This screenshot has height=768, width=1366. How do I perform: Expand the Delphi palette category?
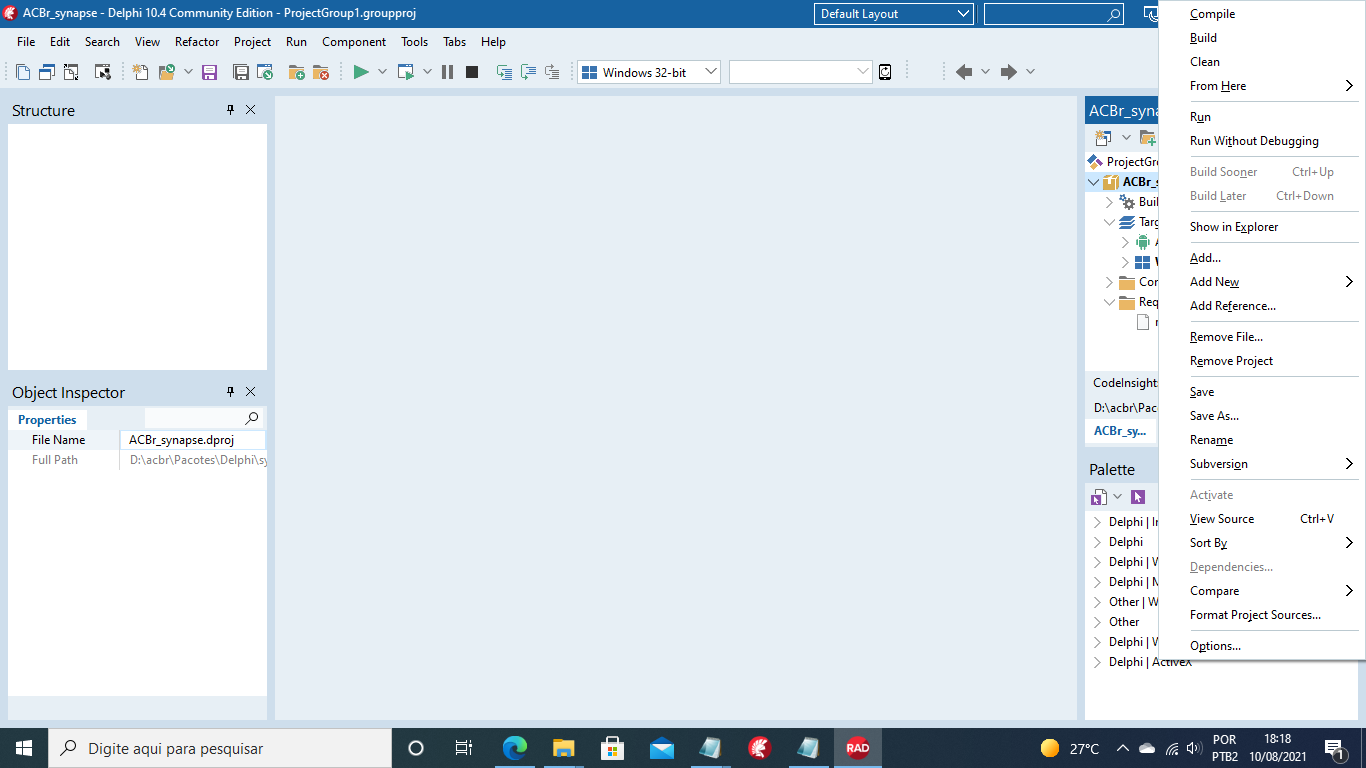1098,542
